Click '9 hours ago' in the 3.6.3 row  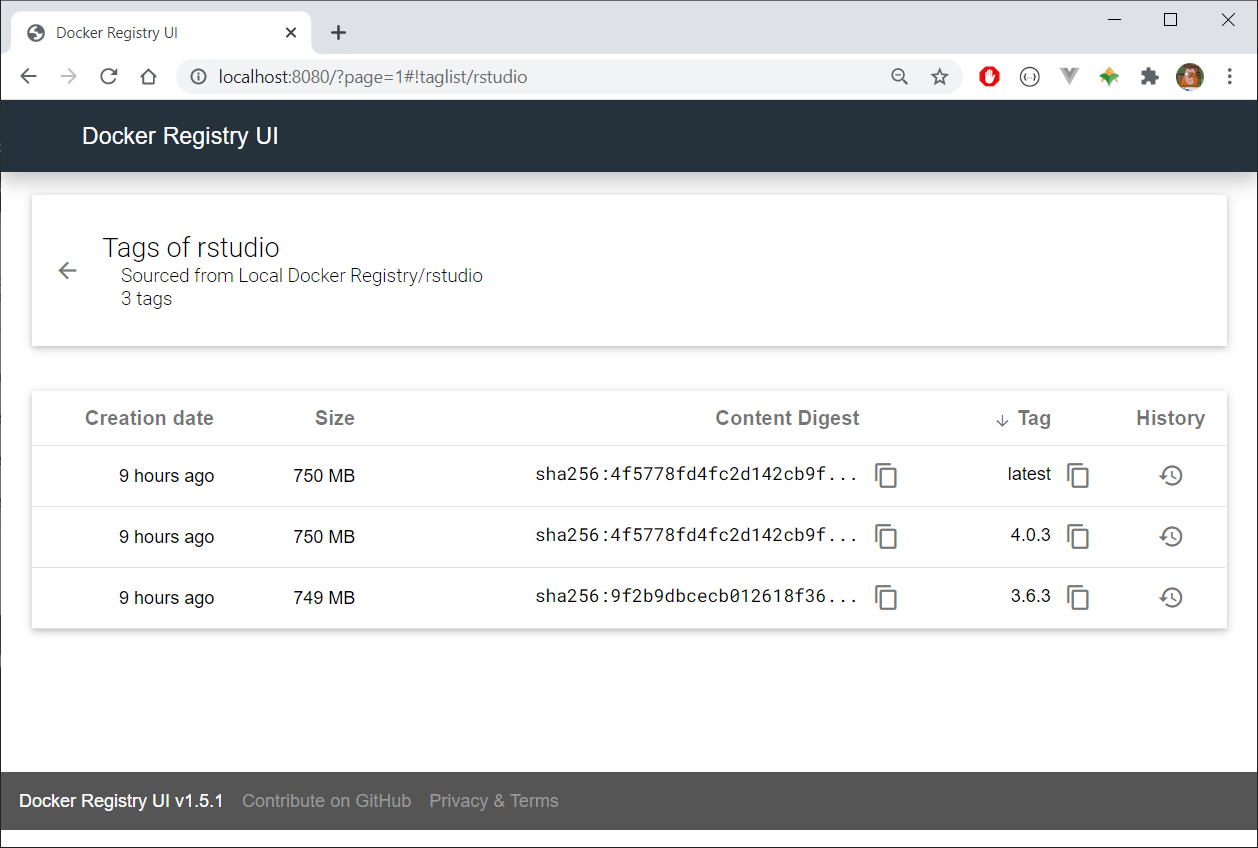[166, 598]
